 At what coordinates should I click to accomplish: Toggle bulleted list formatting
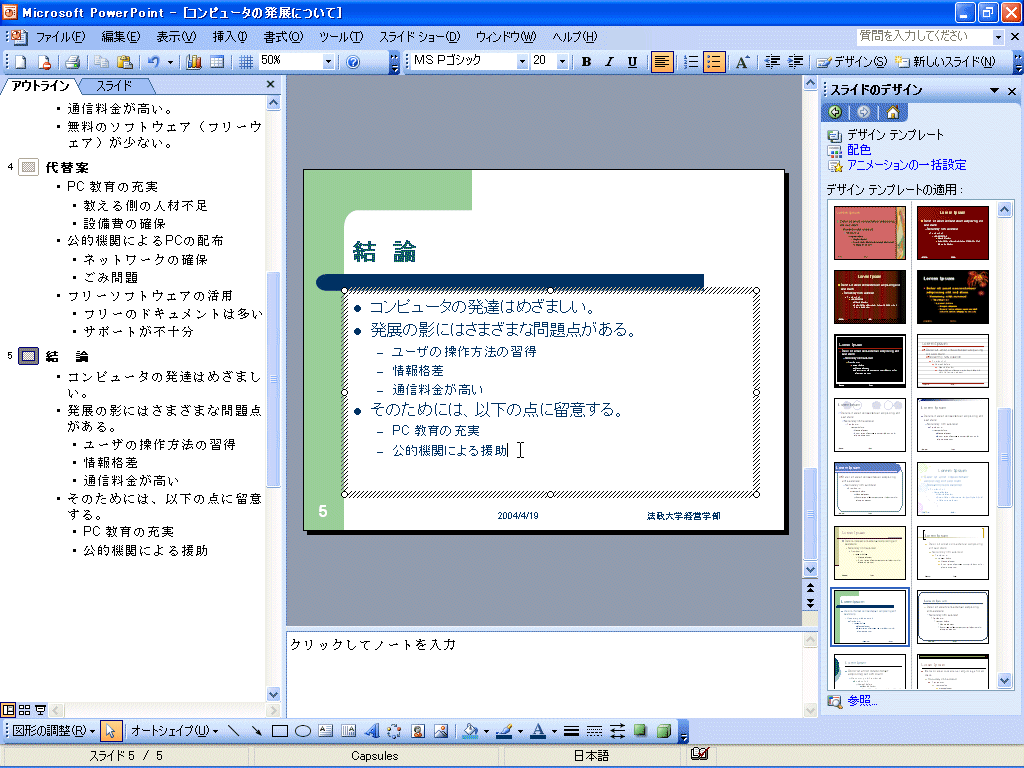[x=714, y=62]
